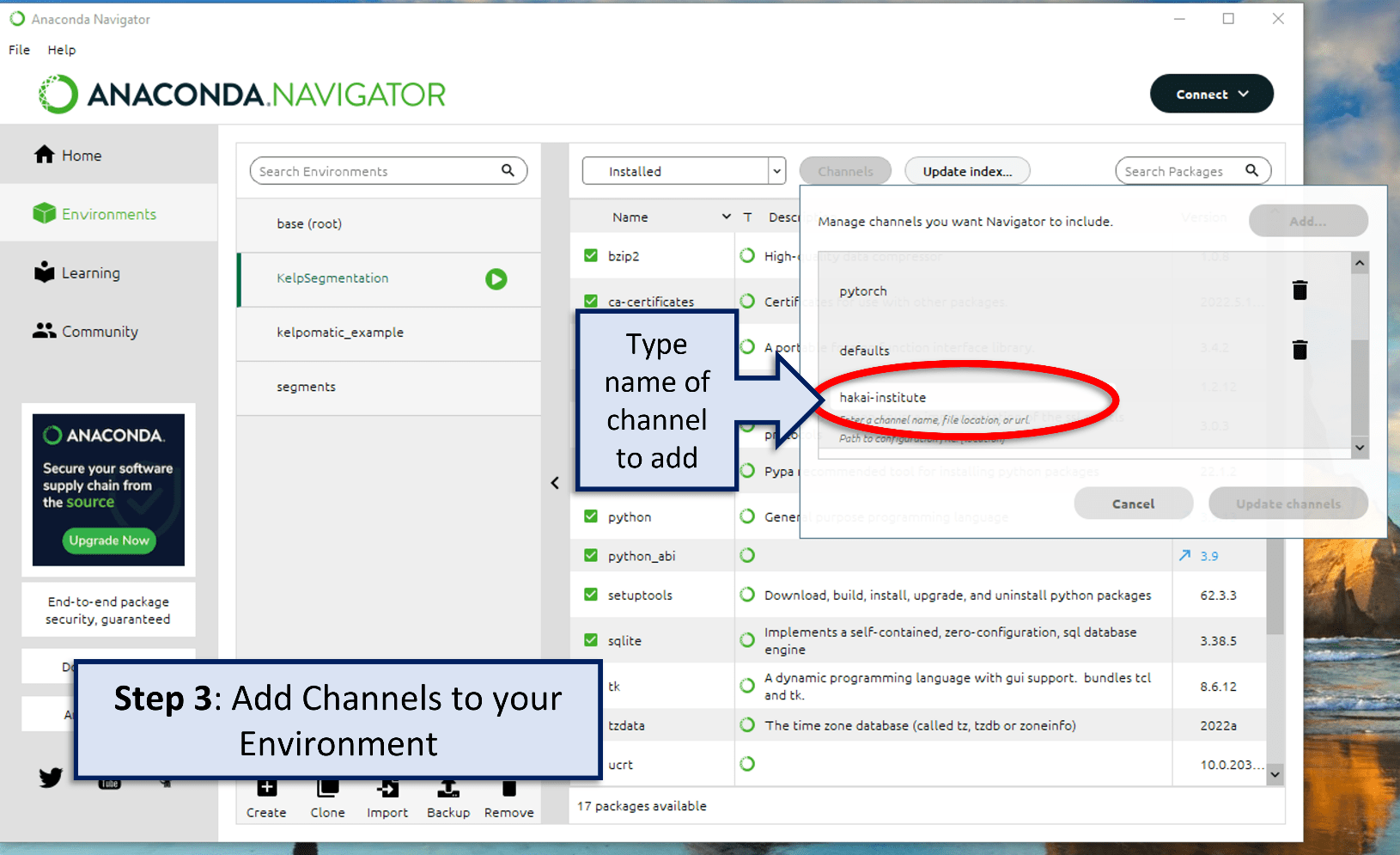
Task: Click the status circle in the python_abi row
Action: (x=747, y=555)
